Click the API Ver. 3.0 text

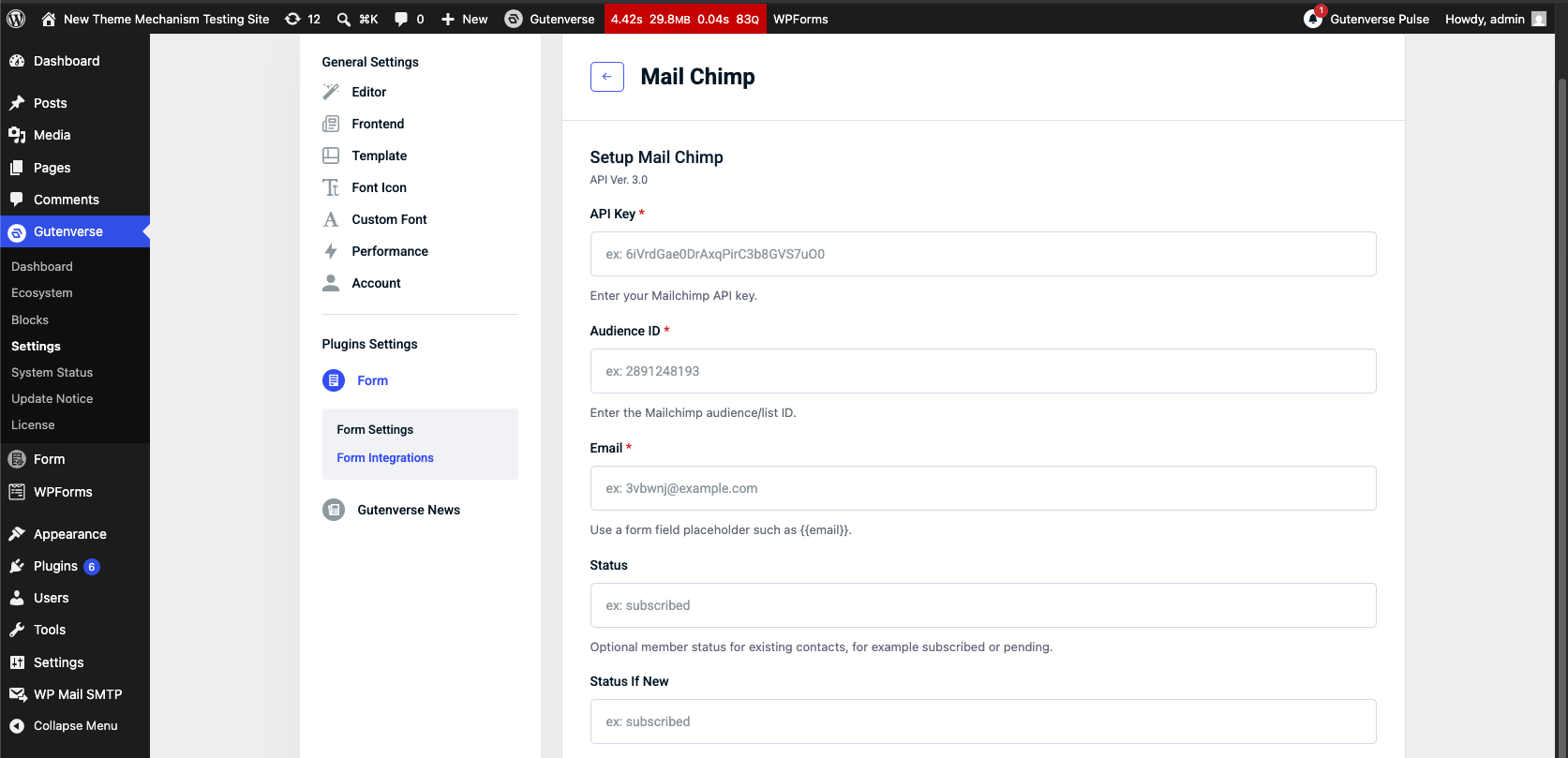619,180
